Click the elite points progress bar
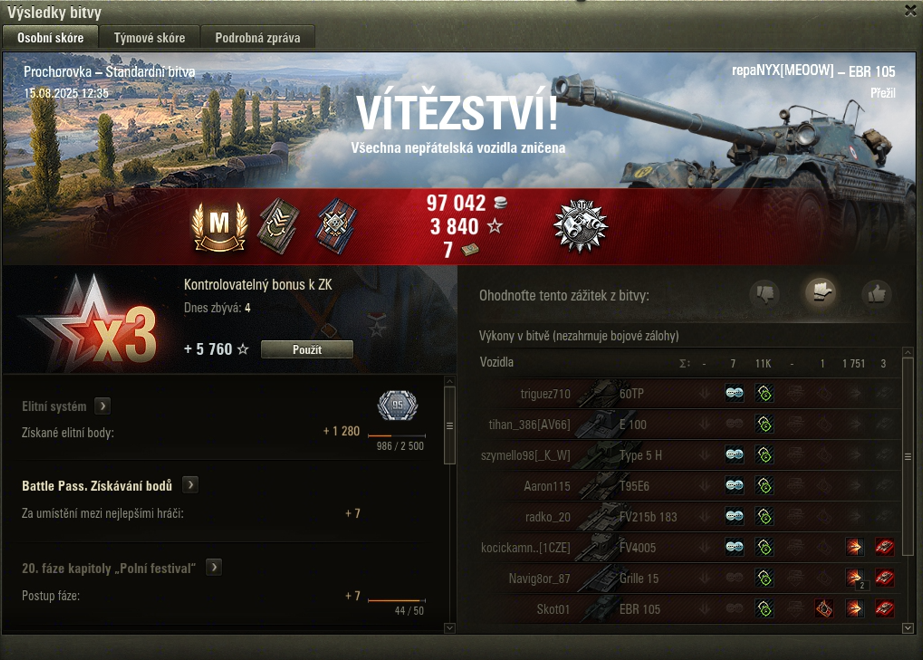The width and height of the screenshot is (923, 660). (x=396, y=436)
